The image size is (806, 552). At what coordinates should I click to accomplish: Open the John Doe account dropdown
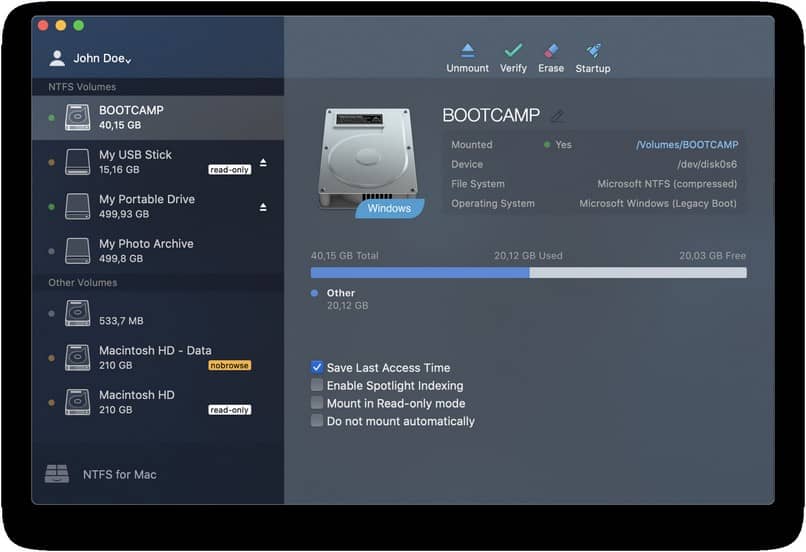pos(102,58)
